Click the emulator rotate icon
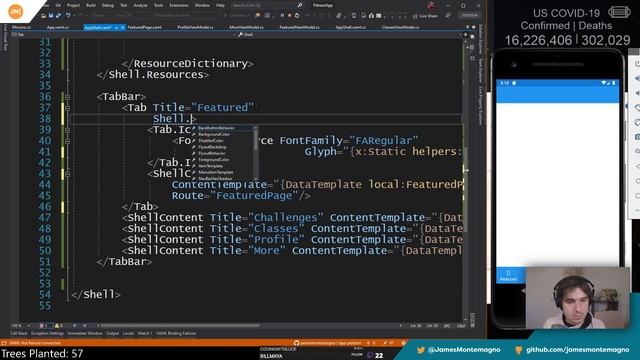 coord(637,108)
